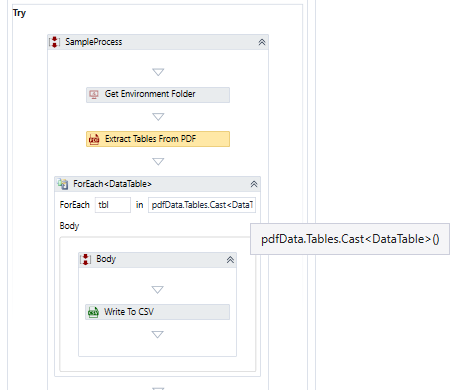The width and height of the screenshot is (469, 390).
Task: Collapse the inner Body sequence
Action: 230,260
